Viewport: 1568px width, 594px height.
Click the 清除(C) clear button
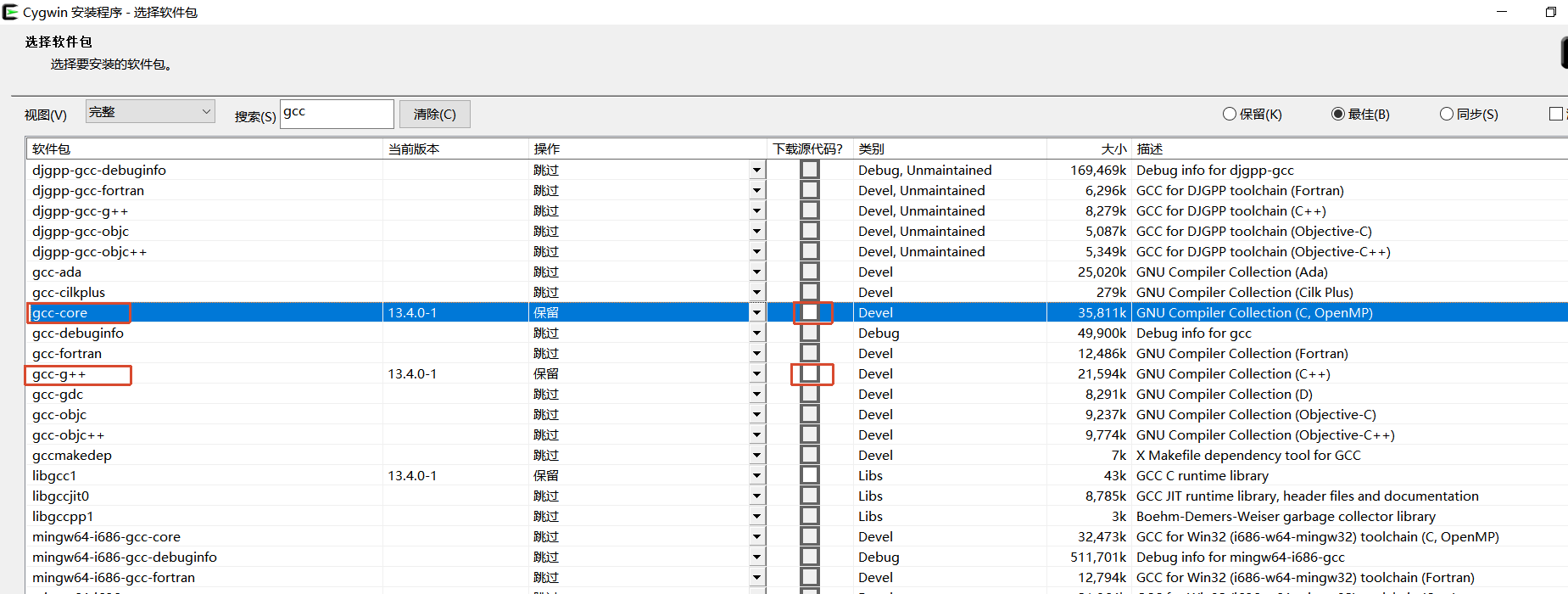click(x=434, y=114)
